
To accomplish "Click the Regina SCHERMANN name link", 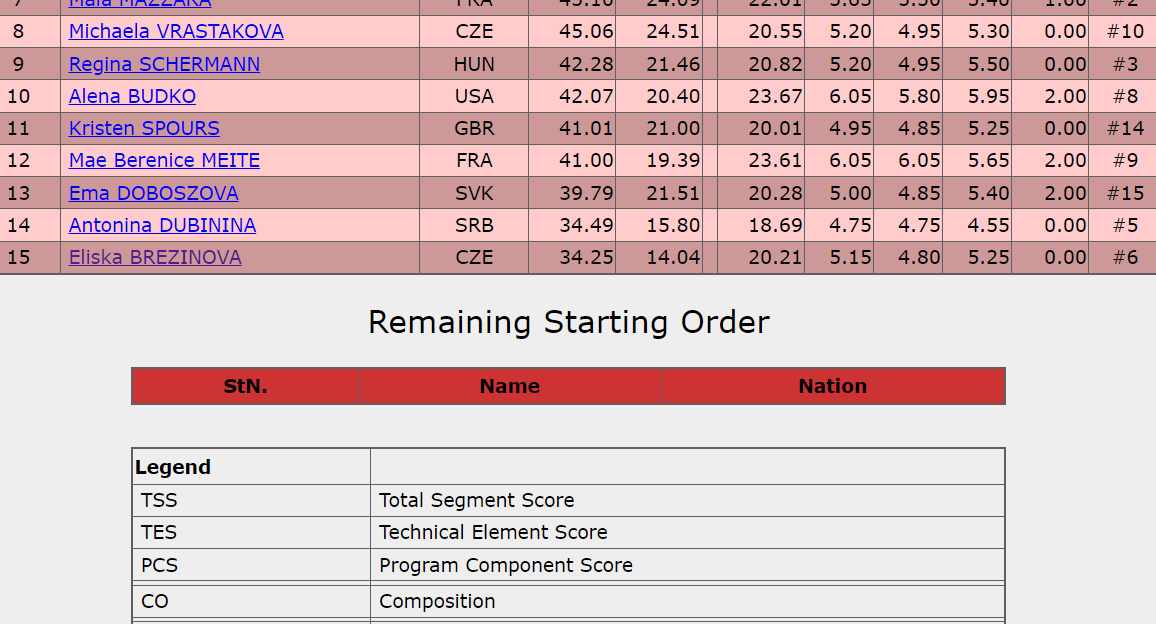I will [164, 65].
